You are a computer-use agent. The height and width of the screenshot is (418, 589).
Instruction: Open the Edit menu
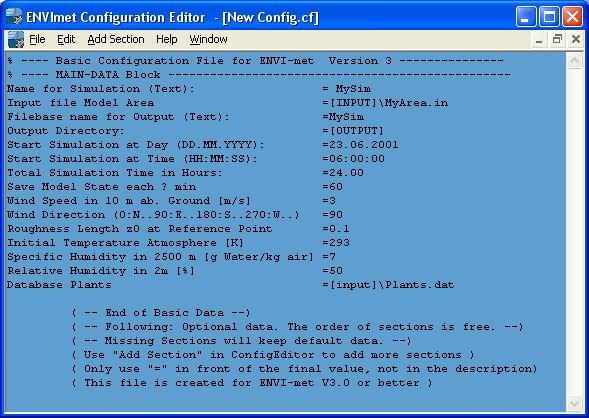coord(66,39)
